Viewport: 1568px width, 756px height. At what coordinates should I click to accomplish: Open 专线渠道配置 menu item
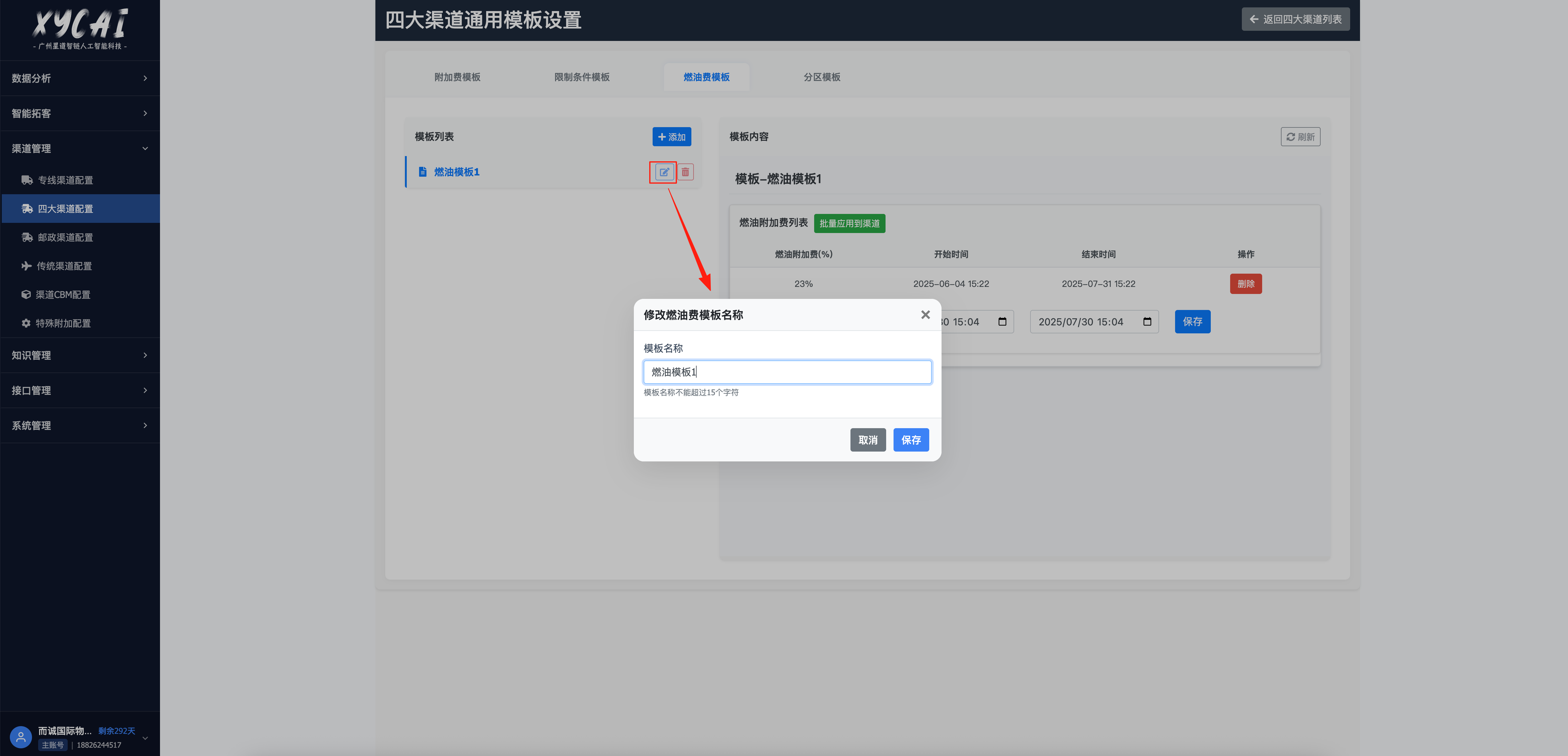pyautogui.click(x=81, y=180)
